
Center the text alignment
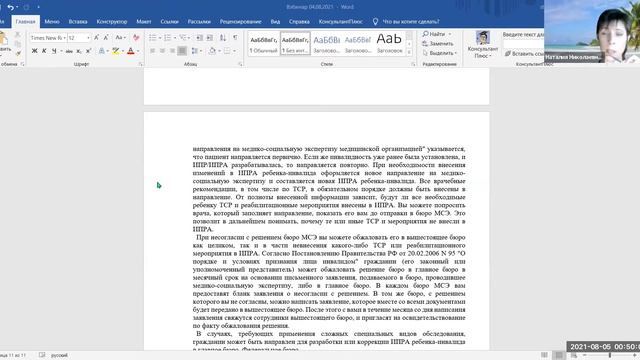pyautogui.click(x=162, y=51)
